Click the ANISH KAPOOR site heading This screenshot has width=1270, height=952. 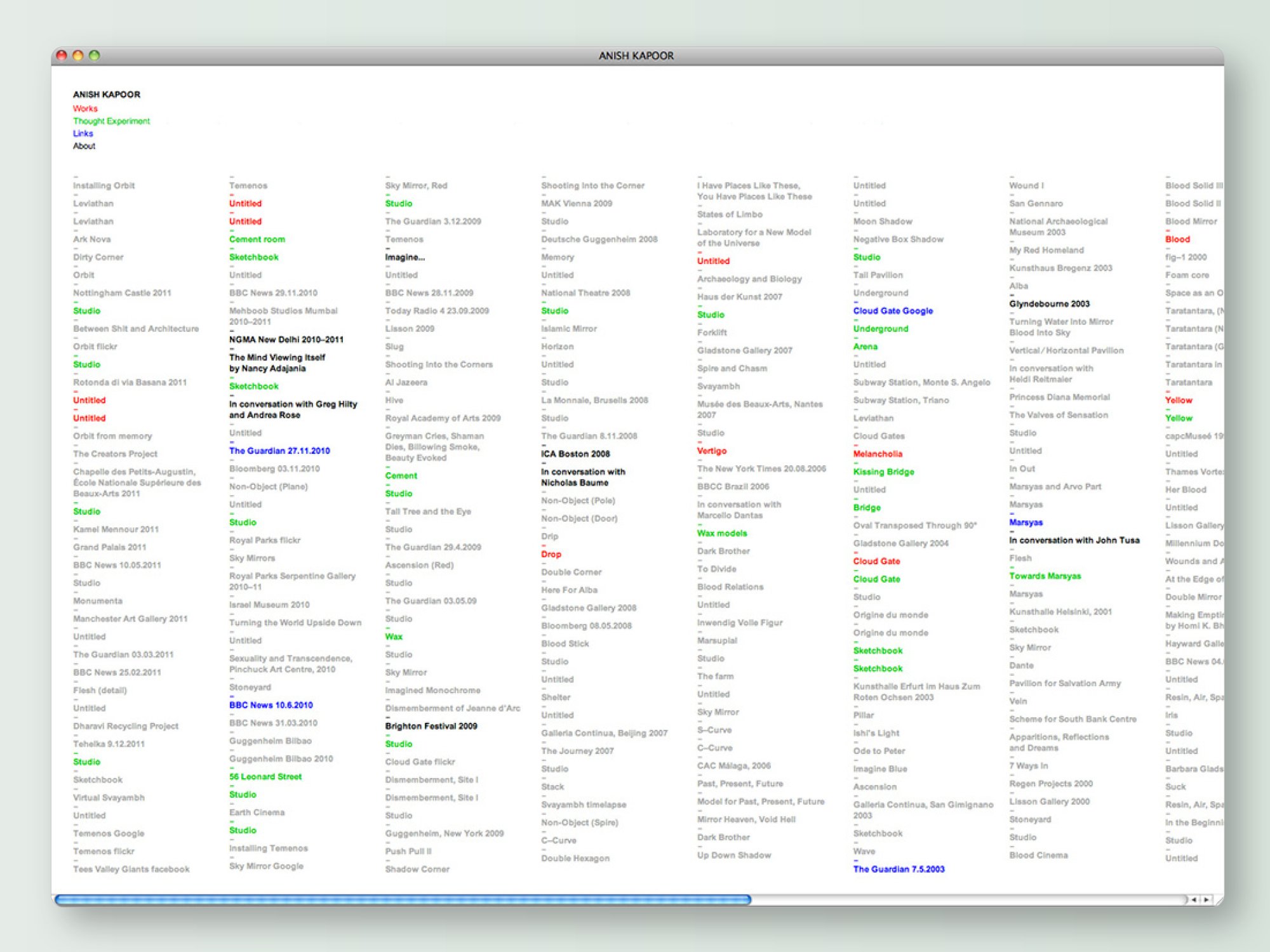107,95
